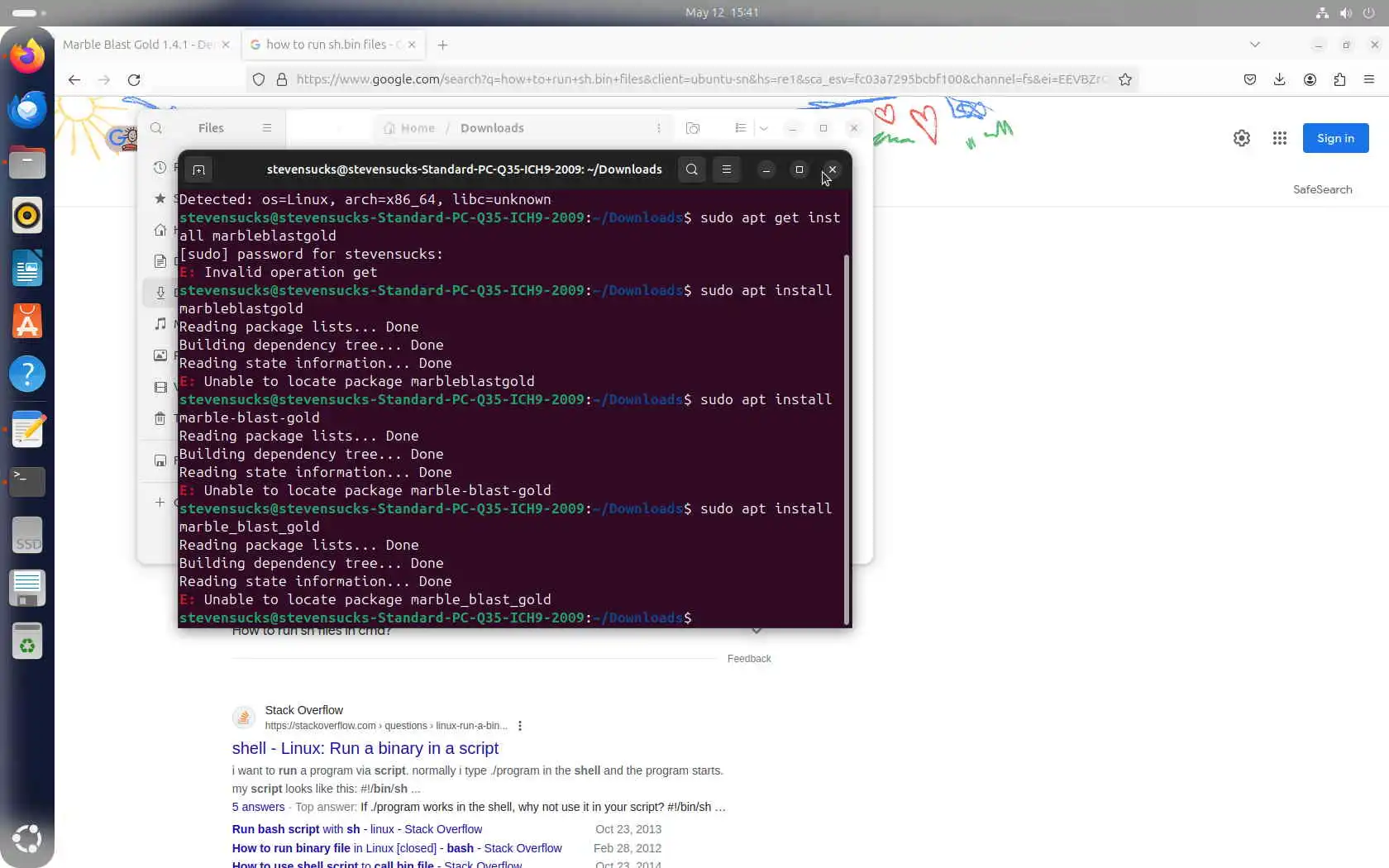
Task: Open a new Firefox tab
Action: [x=443, y=45]
